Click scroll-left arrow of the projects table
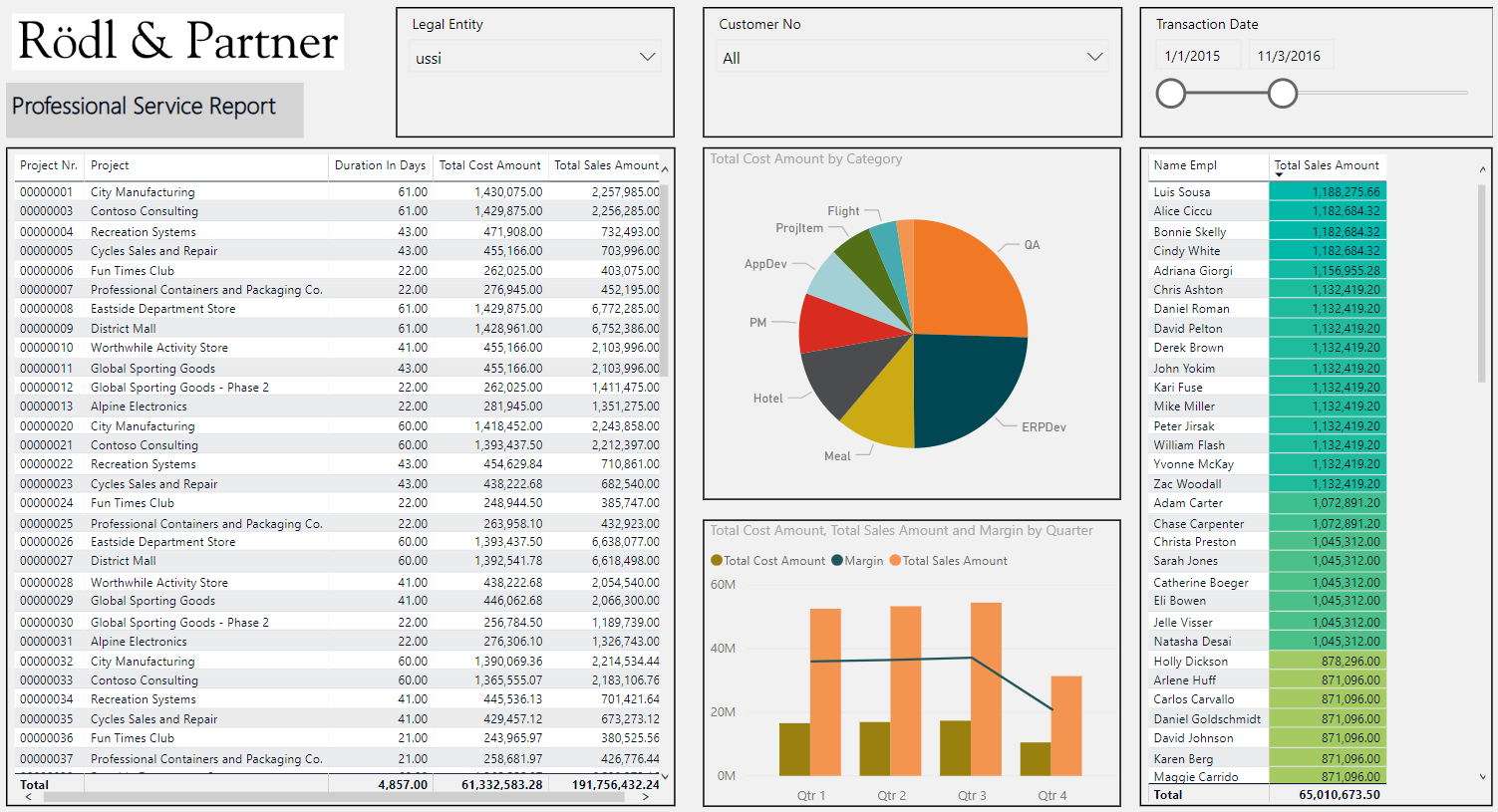The width and height of the screenshot is (1498, 812). [27, 797]
